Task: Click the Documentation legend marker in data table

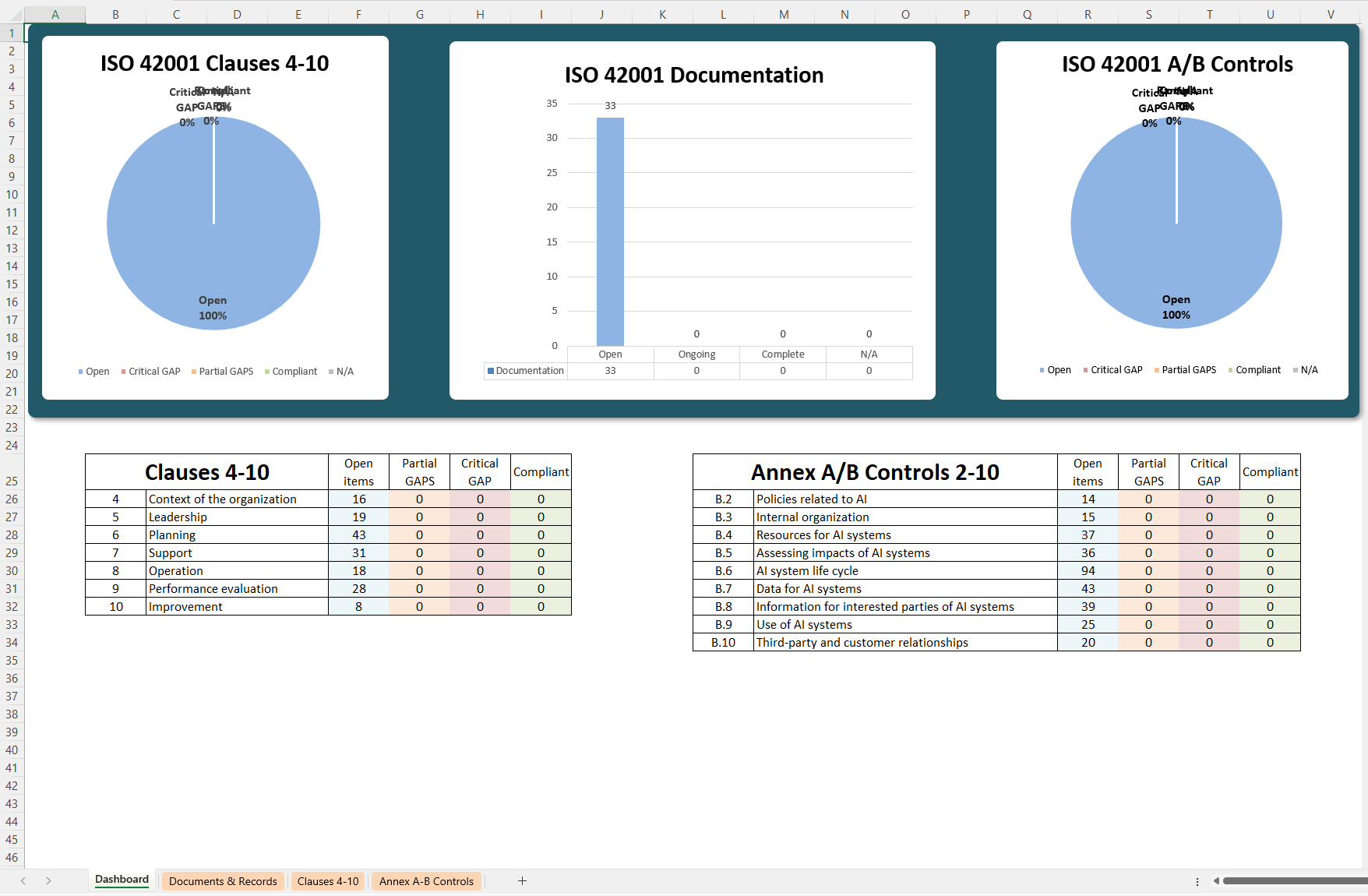Action: 491,371
